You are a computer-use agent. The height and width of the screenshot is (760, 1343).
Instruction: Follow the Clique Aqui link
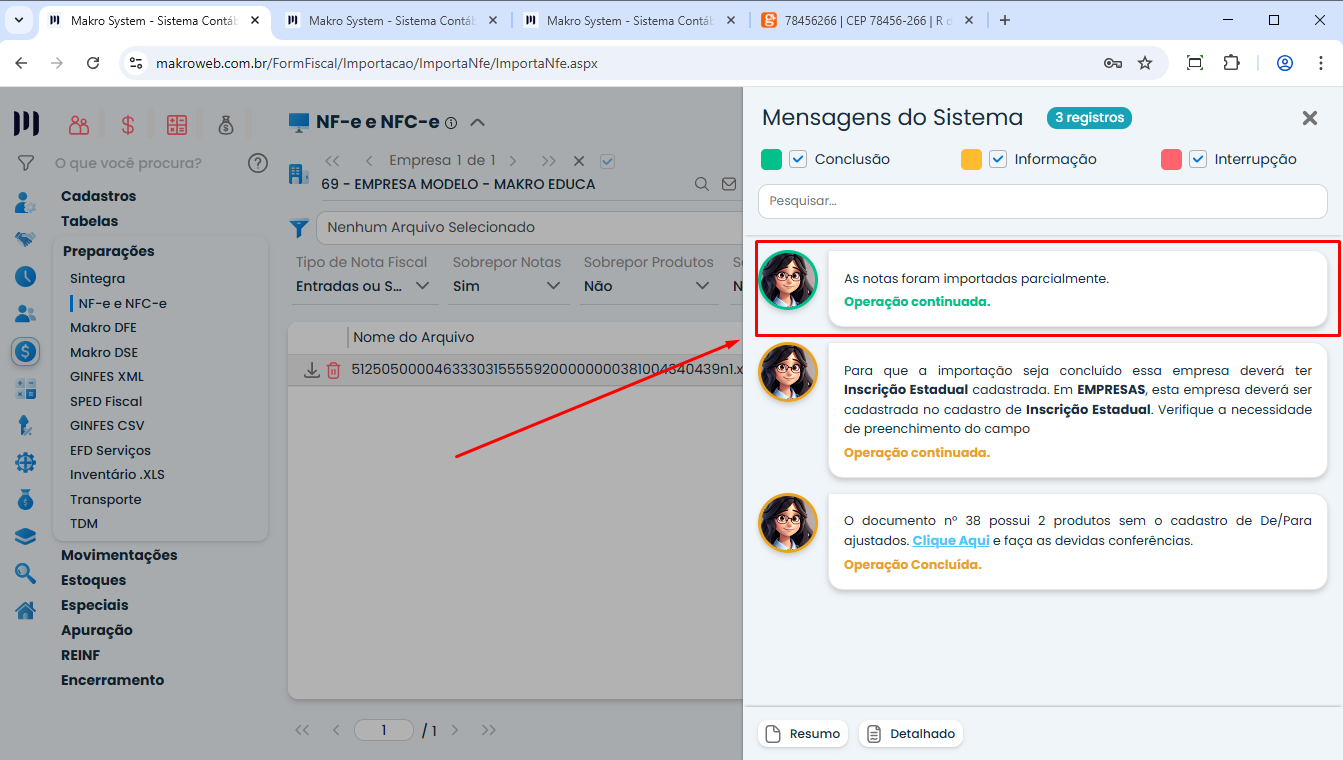[x=950, y=540]
